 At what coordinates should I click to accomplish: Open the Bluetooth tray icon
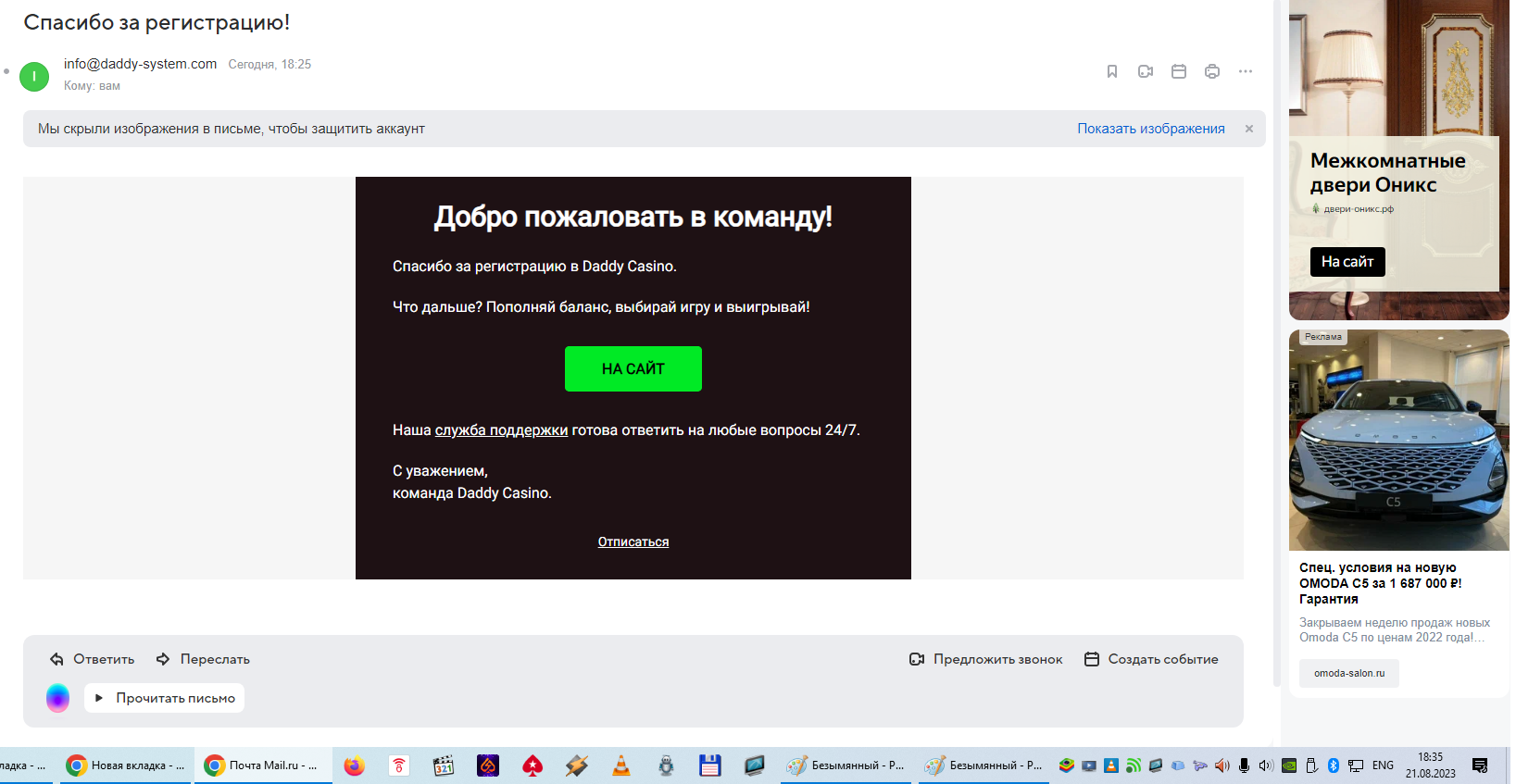point(1334,765)
